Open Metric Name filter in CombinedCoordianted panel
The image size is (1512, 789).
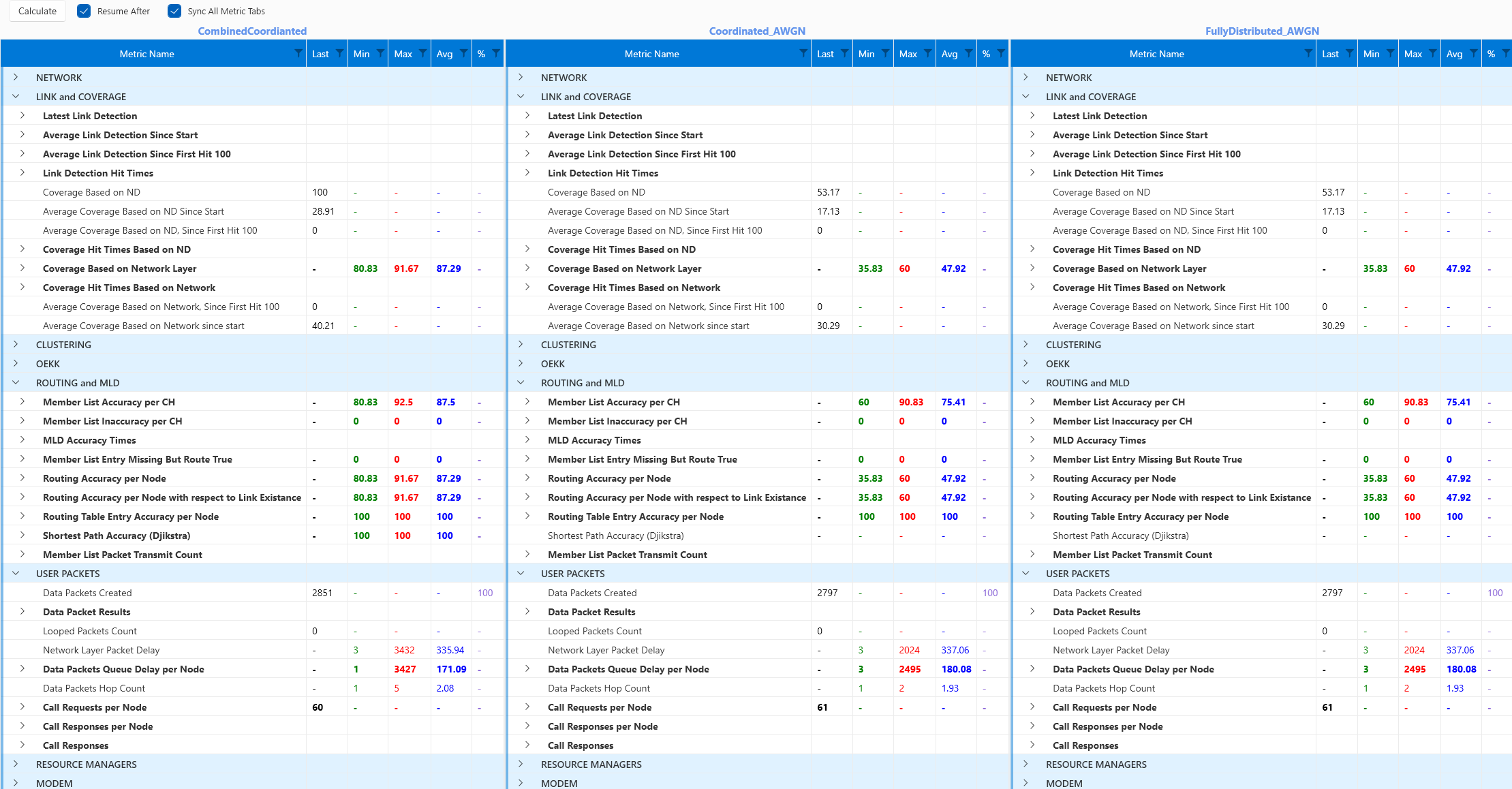click(298, 53)
